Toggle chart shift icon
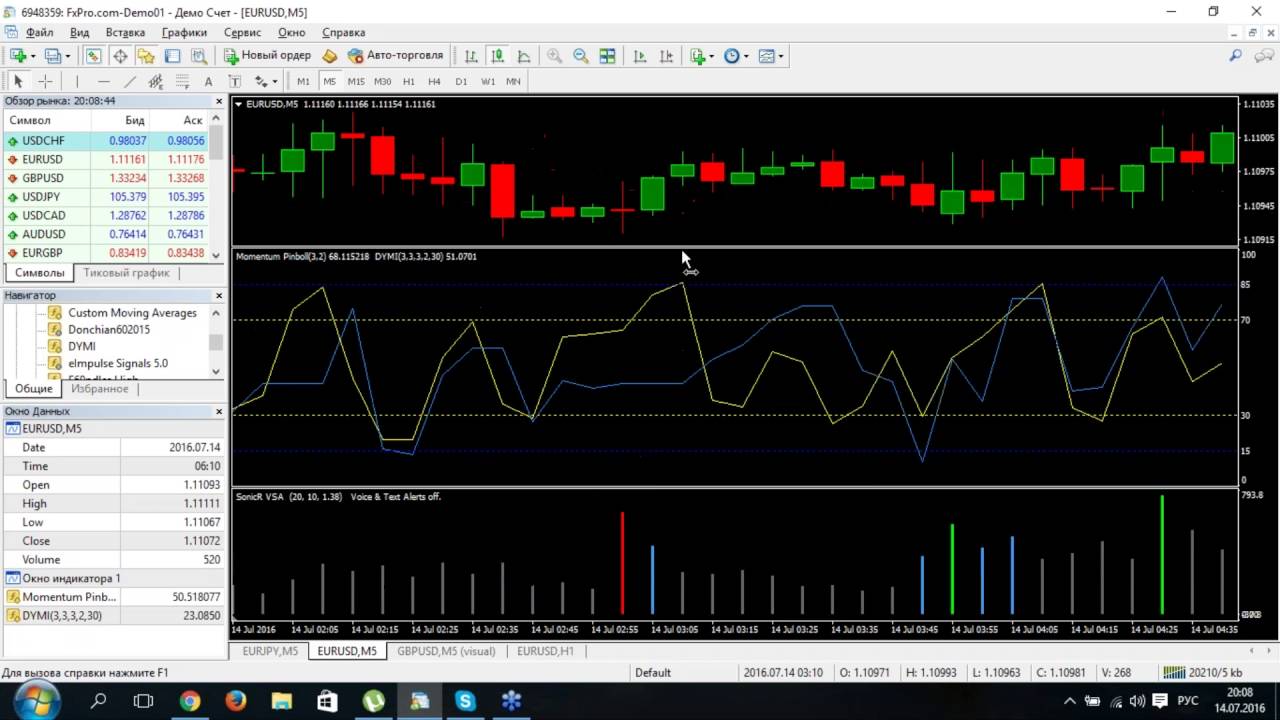 pos(666,56)
